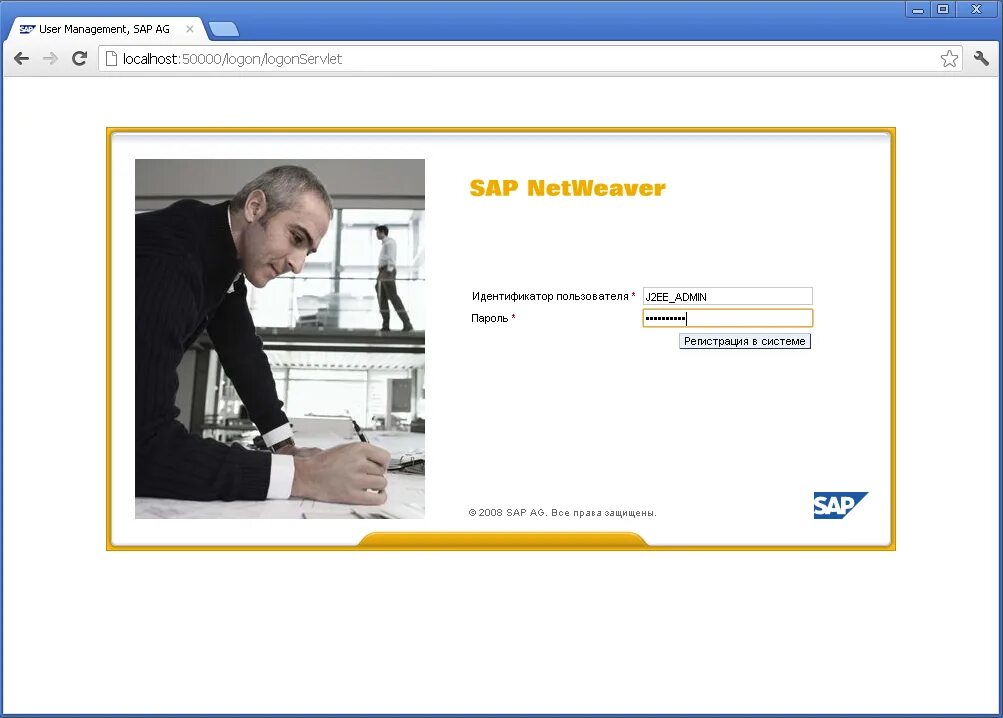Minimize the browser window
The image size is (1003, 718).
[918, 10]
